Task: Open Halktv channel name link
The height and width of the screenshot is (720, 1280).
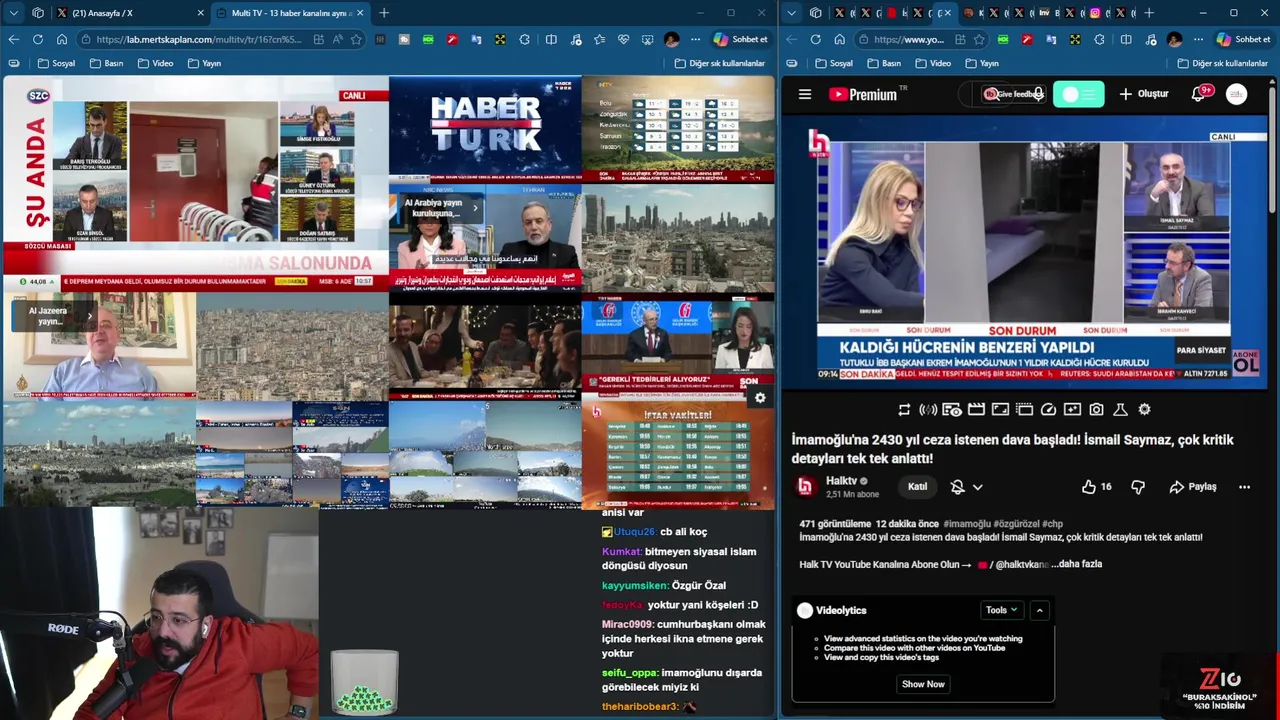Action: pyautogui.click(x=841, y=481)
